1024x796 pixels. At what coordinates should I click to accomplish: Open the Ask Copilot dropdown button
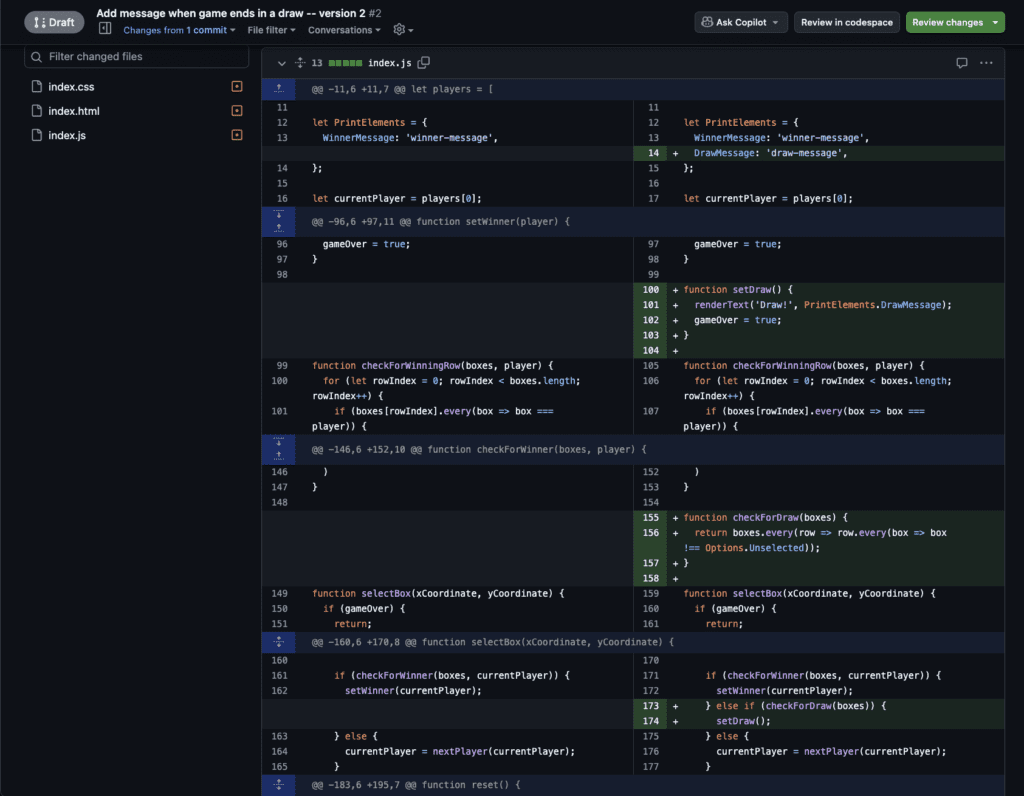[x=741, y=22]
